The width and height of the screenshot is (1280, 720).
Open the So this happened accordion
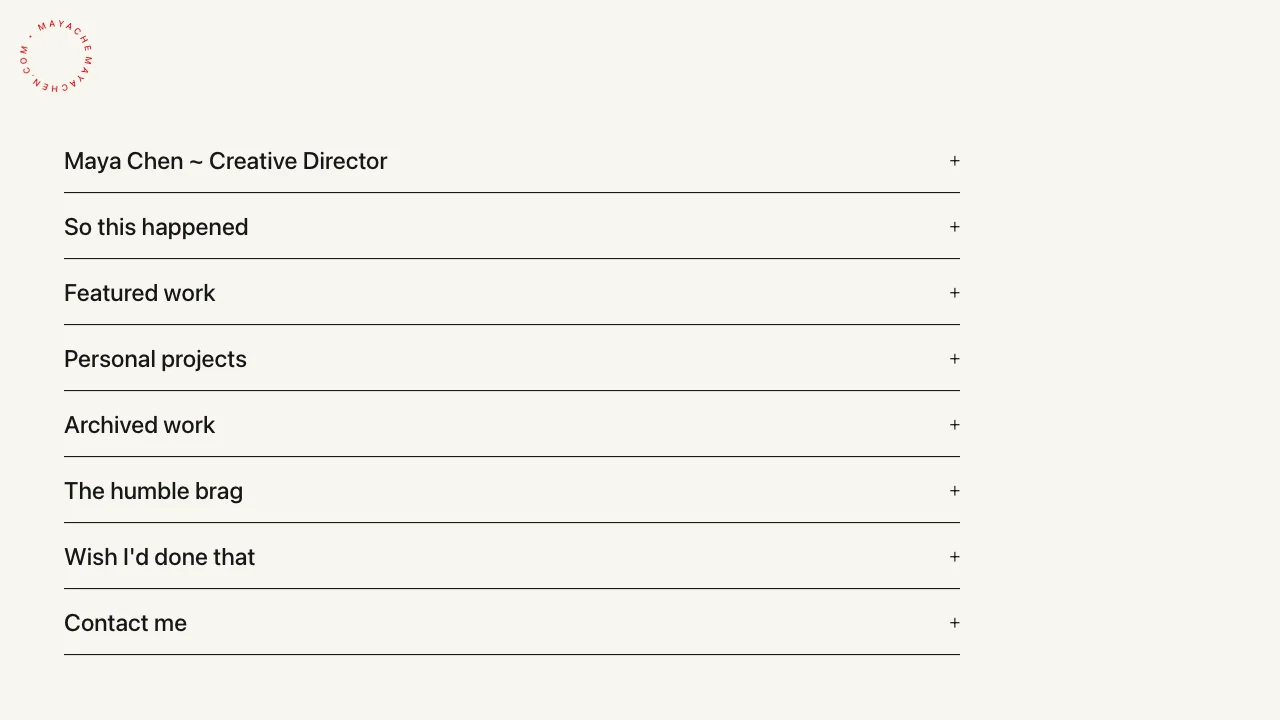[512, 227]
